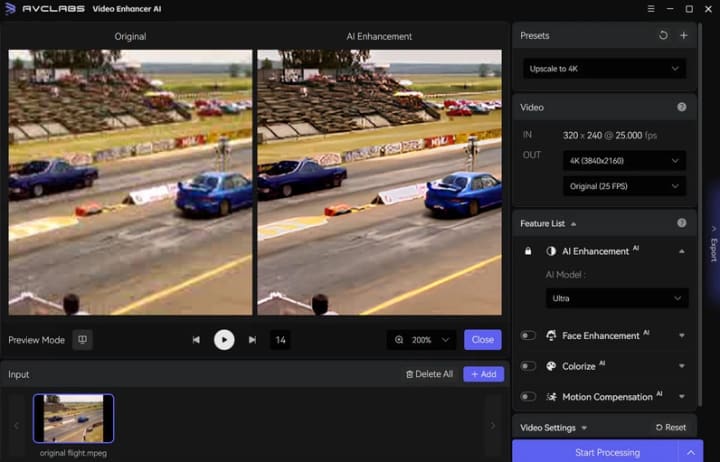
Task: Close the preview with Close button
Action: tap(483, 340)
